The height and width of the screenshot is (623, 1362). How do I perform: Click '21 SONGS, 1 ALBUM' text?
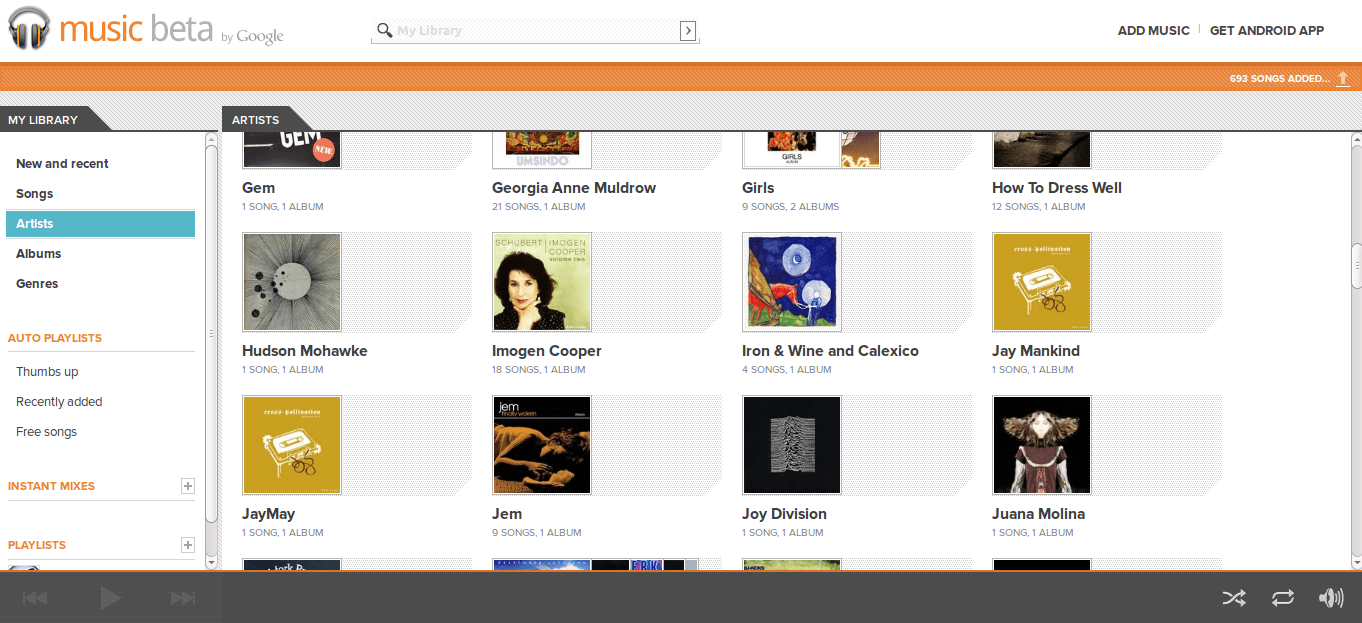click(539, 207)
